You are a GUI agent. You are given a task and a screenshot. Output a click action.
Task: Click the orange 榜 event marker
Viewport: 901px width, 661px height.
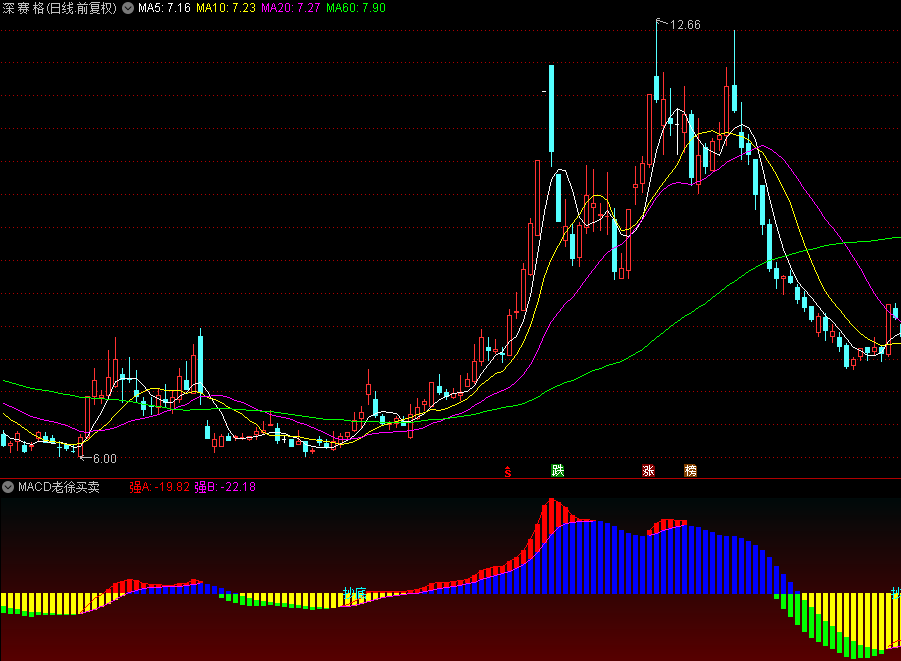tap(690, 471)
